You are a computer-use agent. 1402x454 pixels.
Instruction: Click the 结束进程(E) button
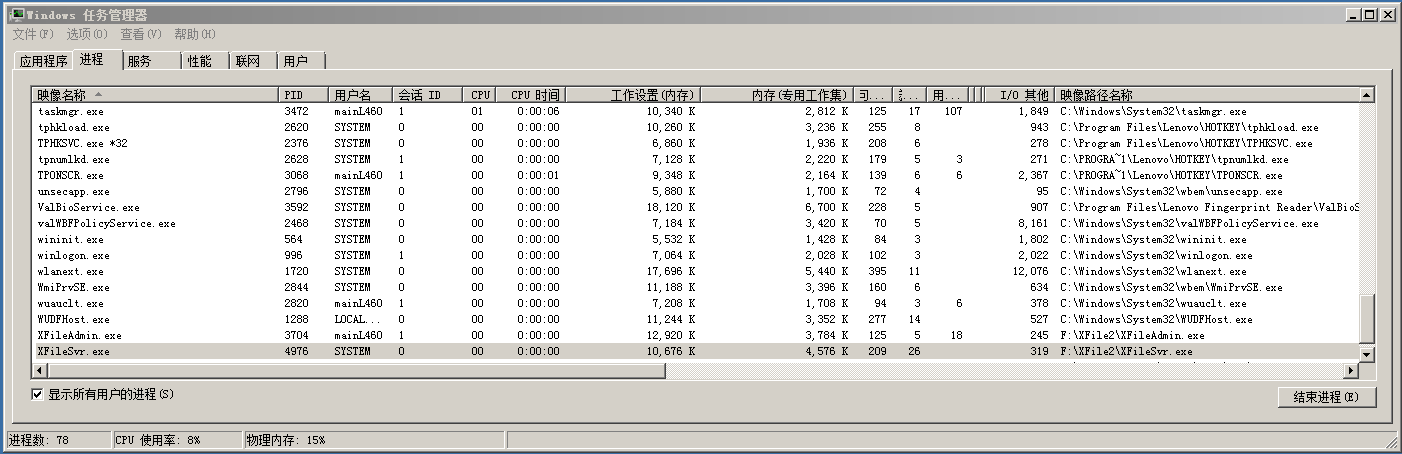coord(1326,397)
